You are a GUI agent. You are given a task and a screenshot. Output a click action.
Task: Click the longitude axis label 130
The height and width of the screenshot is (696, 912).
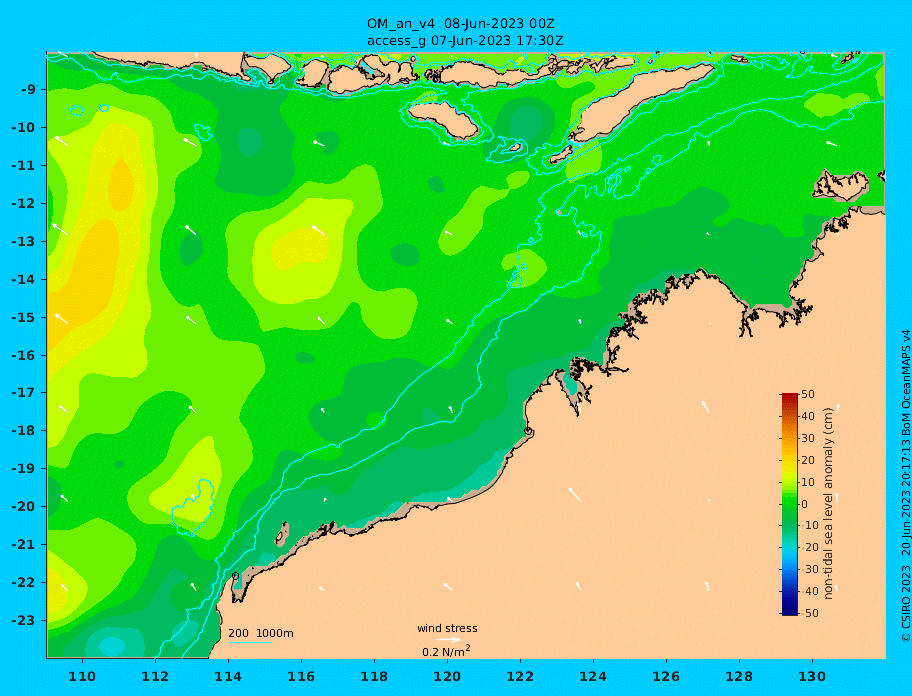[x=812, y=677]
